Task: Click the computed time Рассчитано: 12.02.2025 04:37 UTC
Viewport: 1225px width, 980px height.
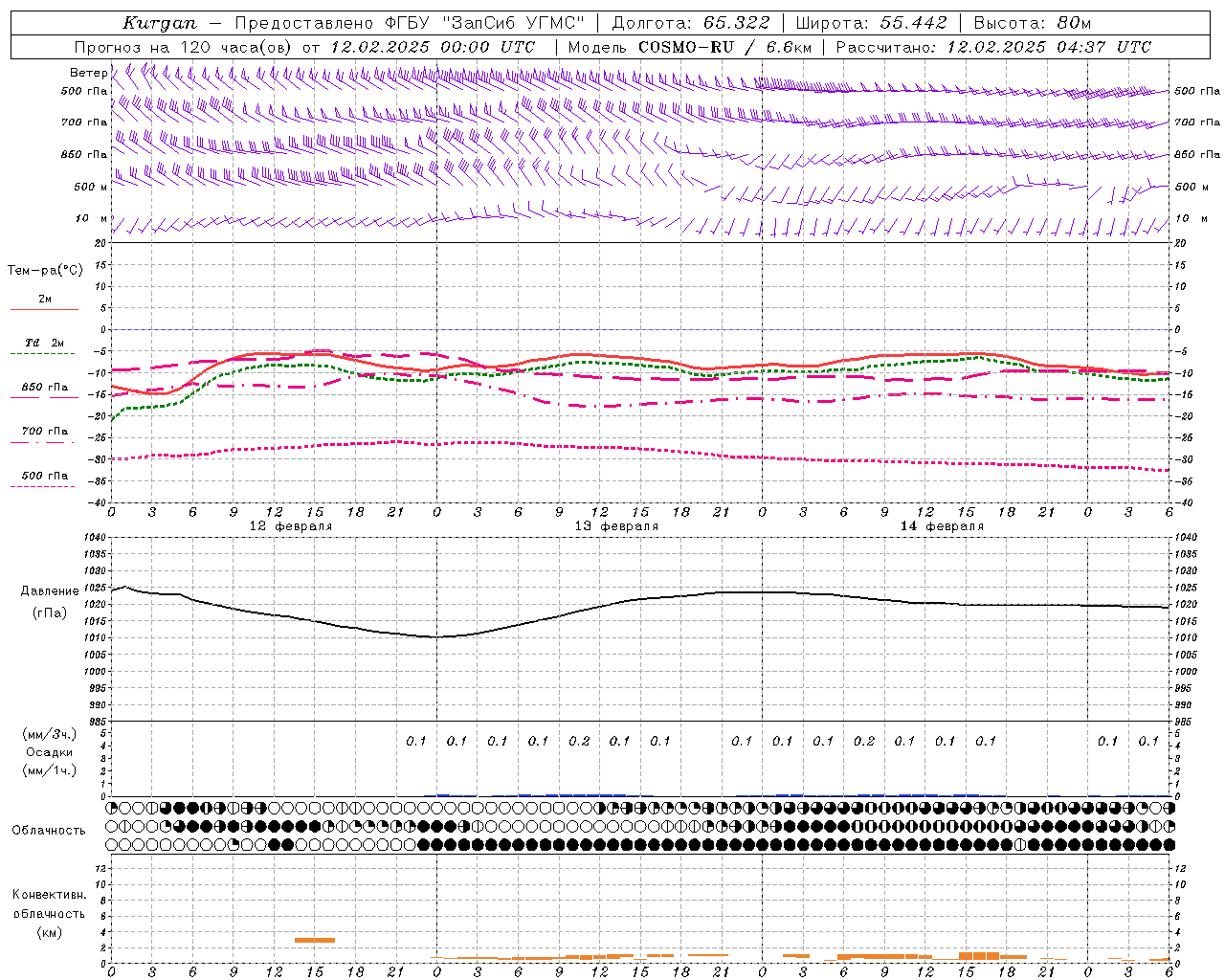Action: (x=993, y=47)
